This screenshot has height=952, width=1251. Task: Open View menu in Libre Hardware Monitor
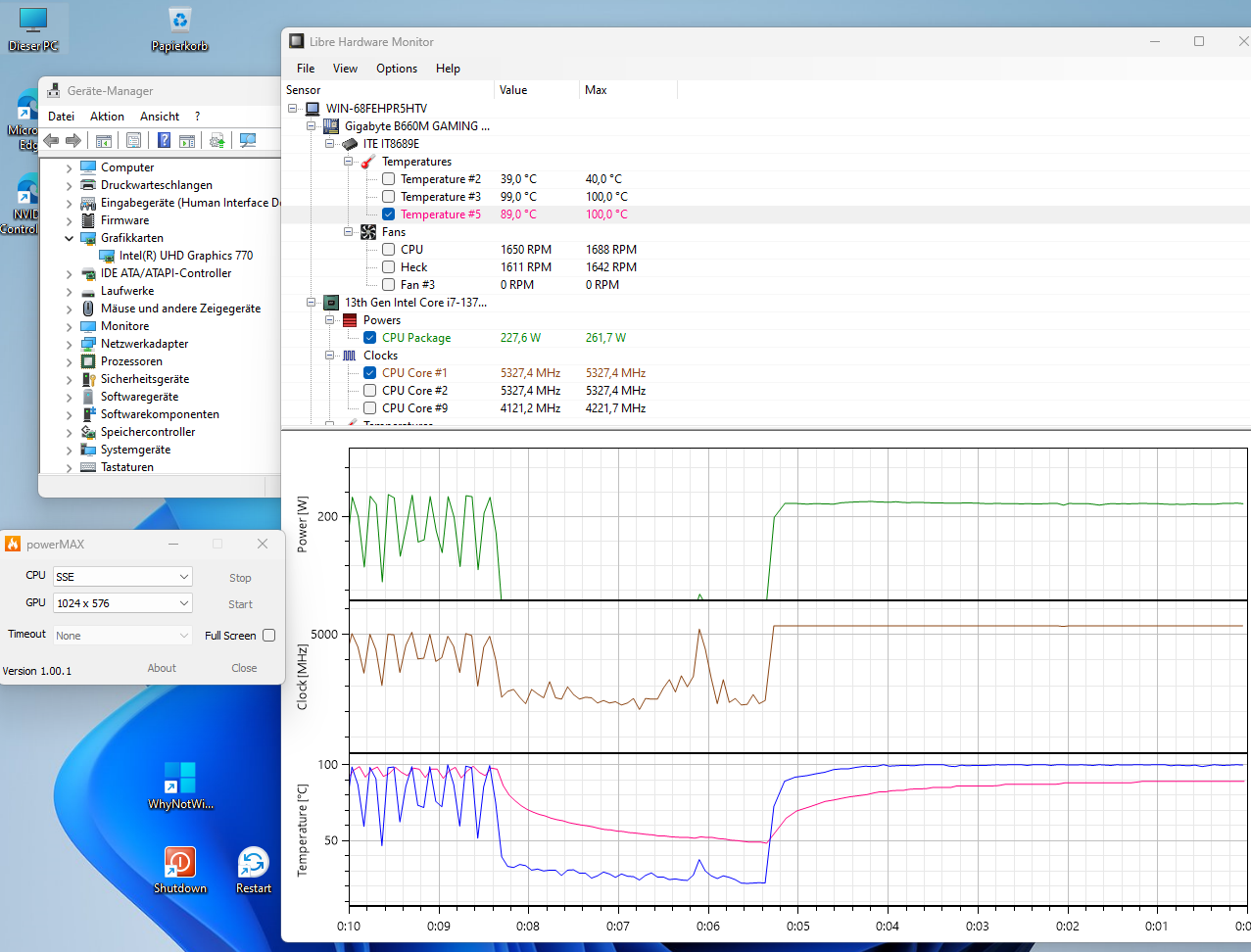click(345, 69)
